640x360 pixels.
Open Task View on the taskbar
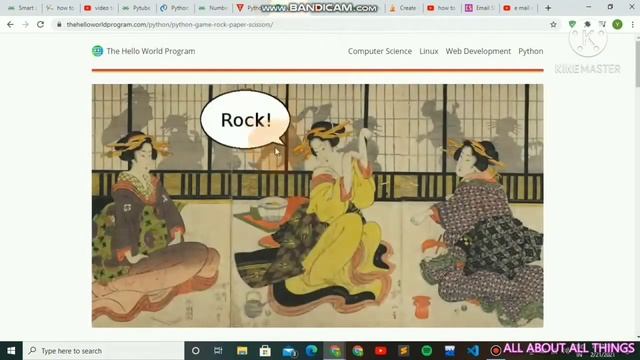[x=218, y=351]
